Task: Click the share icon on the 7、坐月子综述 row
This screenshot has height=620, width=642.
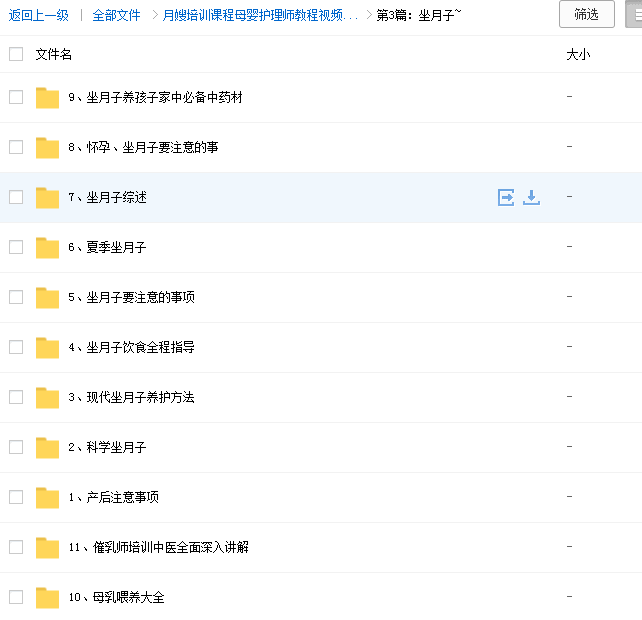Action: (506, 197)
